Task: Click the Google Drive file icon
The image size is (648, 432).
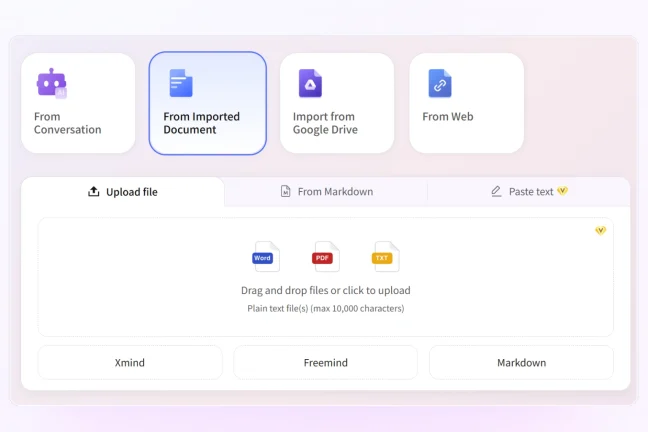Action: pyautogui.click(x=310, y=83)
